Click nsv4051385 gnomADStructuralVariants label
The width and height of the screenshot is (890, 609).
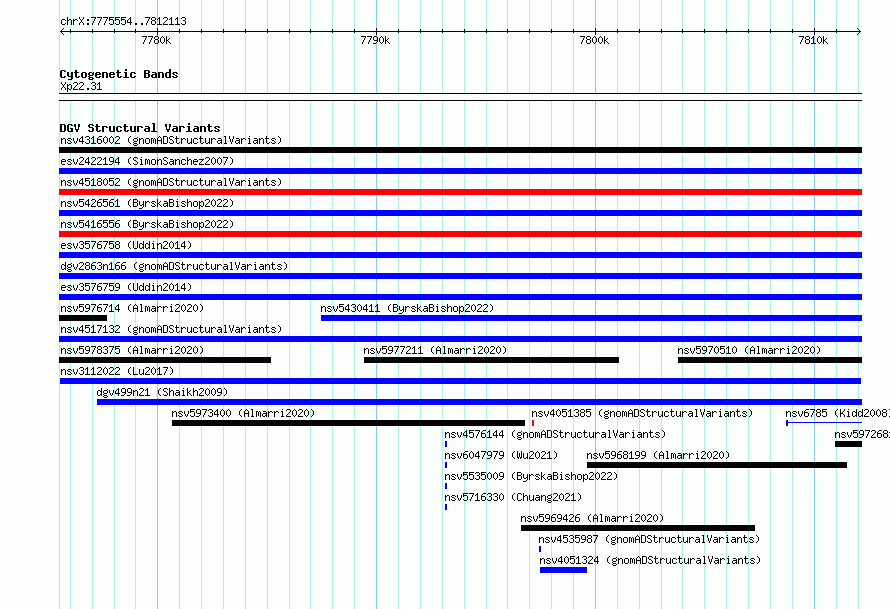642,413
